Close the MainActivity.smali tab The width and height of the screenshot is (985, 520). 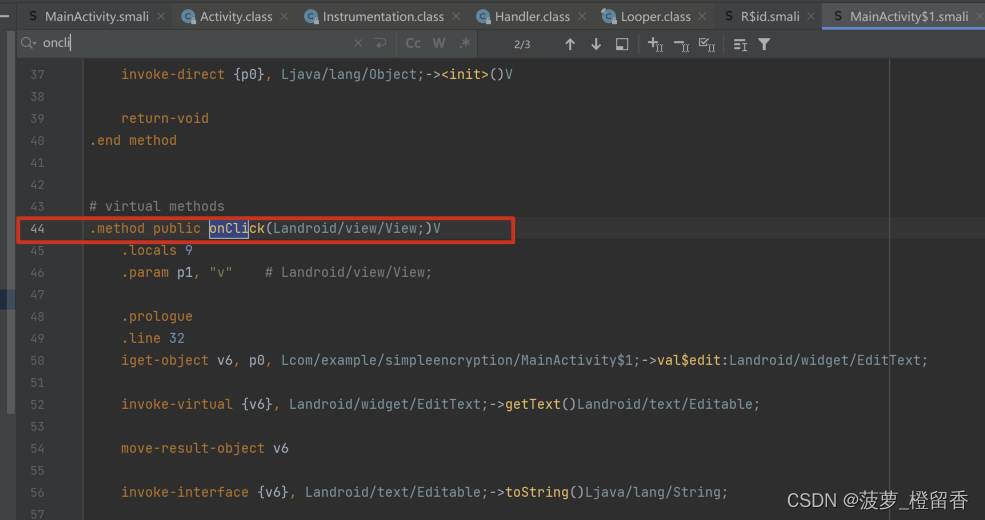tap(161, 16)
